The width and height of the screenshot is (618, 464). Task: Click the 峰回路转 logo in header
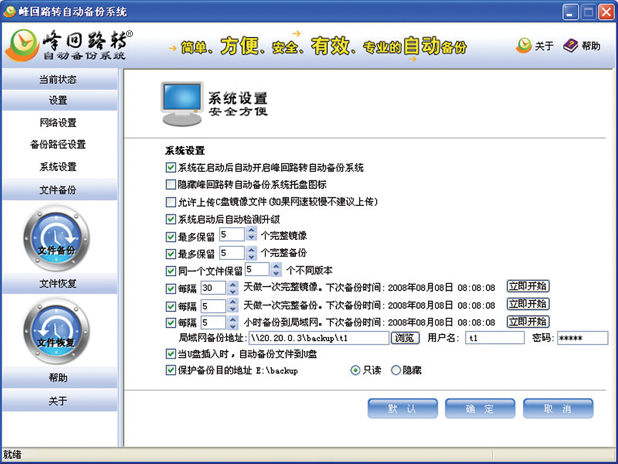tap(69, 45)
